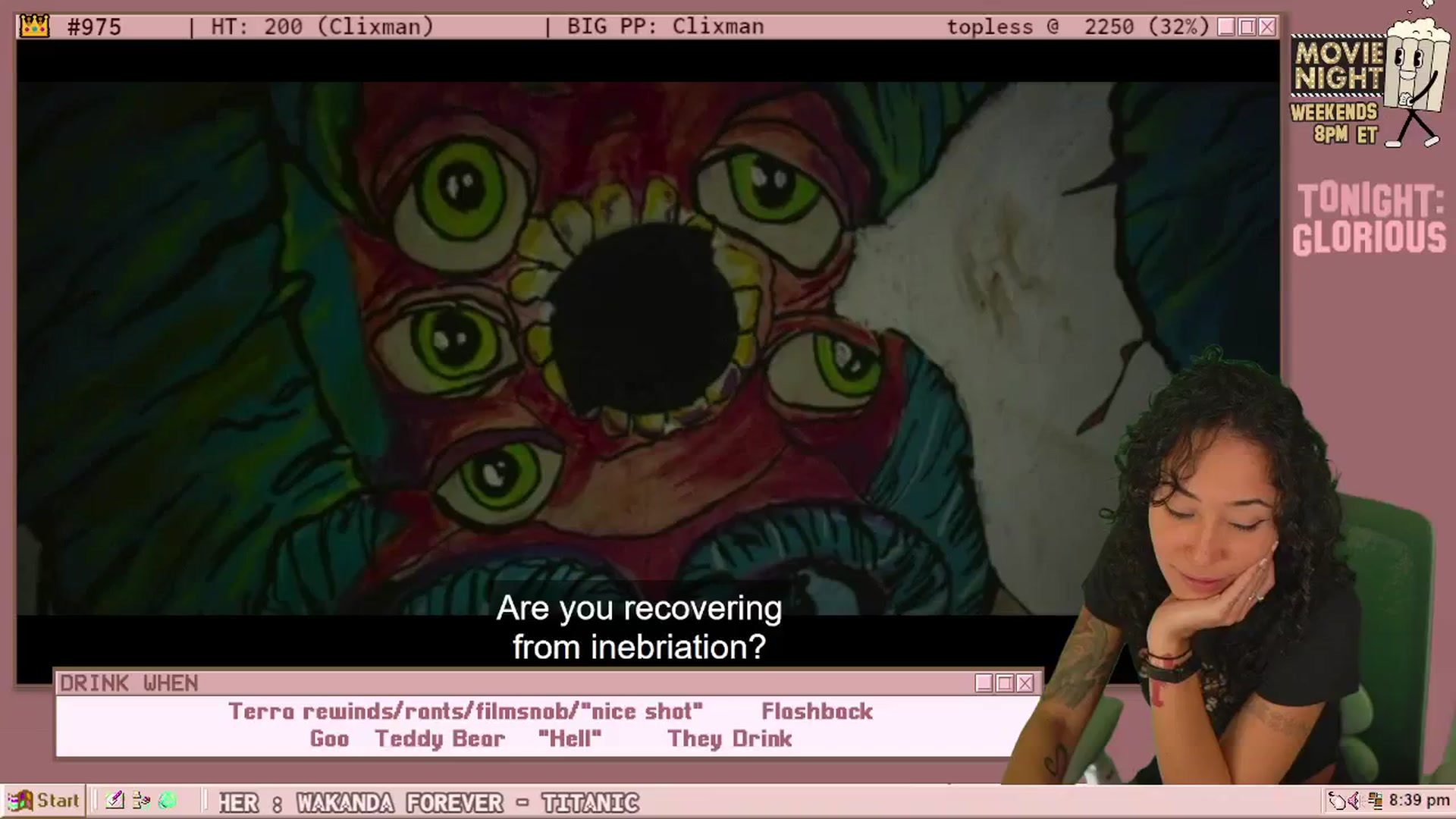
Task: Click 'topless @ 2250 (32%)' goal text
Action: coord(1078,27)
